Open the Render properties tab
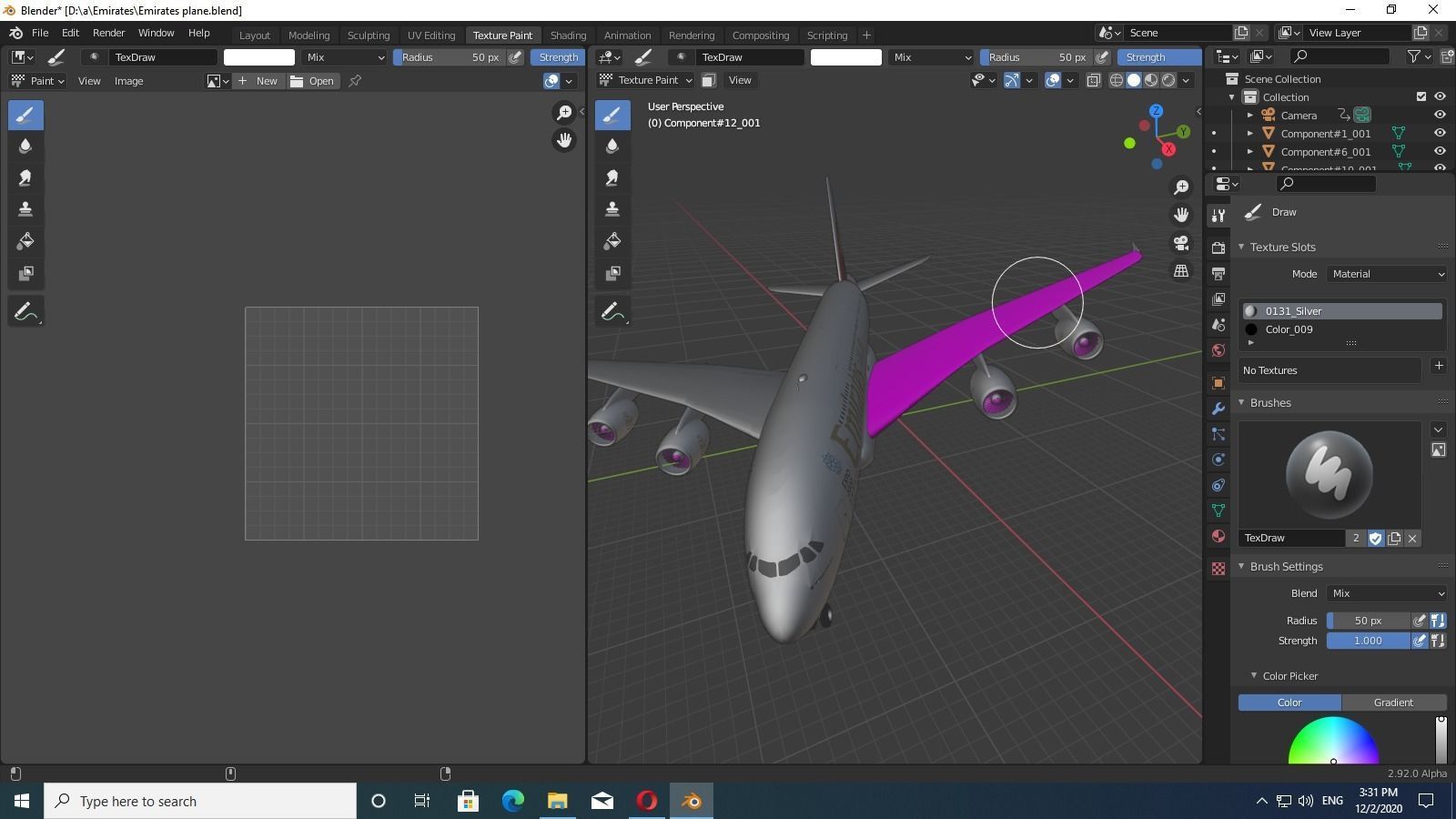 [1218, 248]
